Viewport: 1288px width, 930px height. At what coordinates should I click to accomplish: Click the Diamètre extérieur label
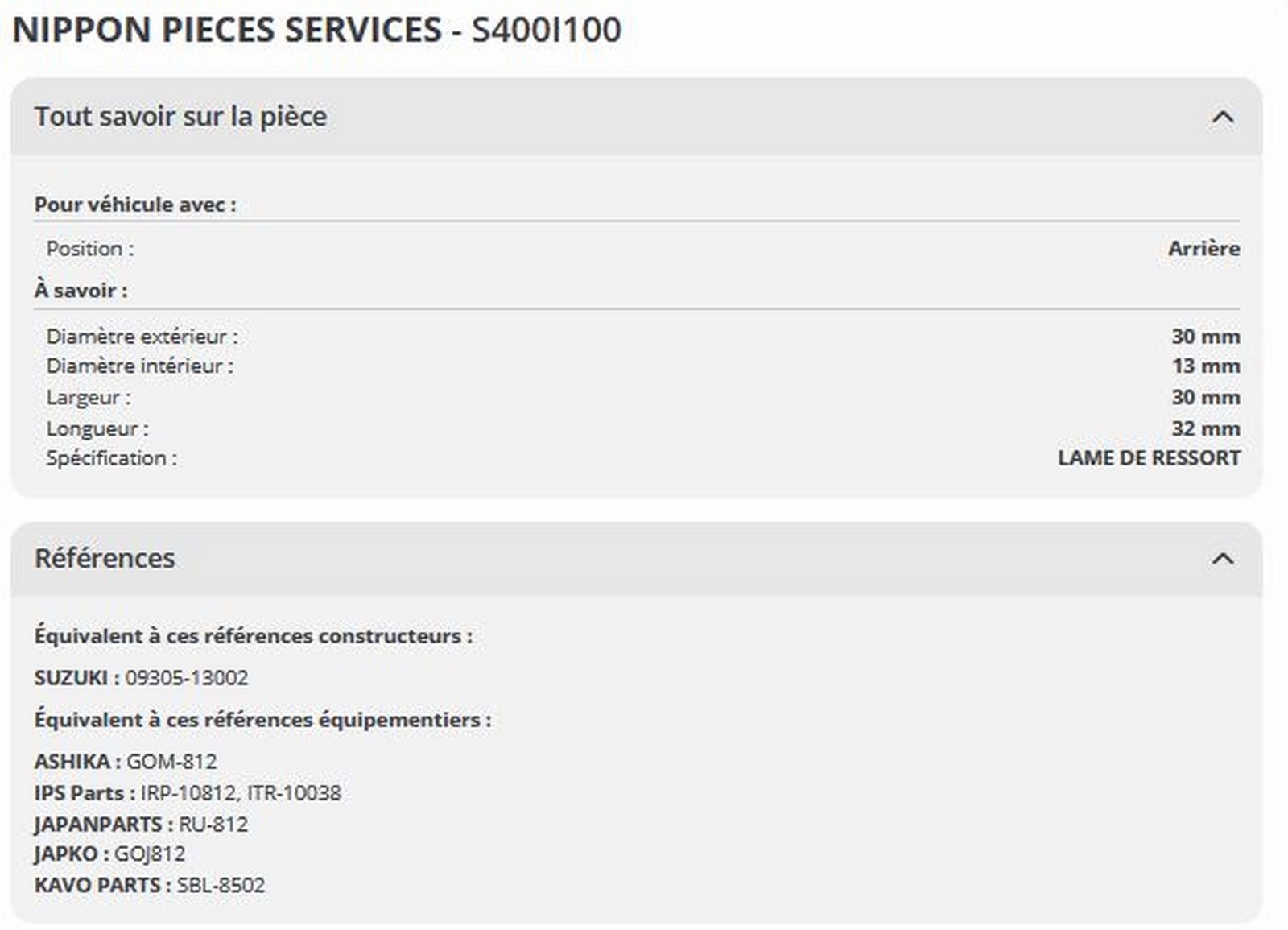pos(142,337)
